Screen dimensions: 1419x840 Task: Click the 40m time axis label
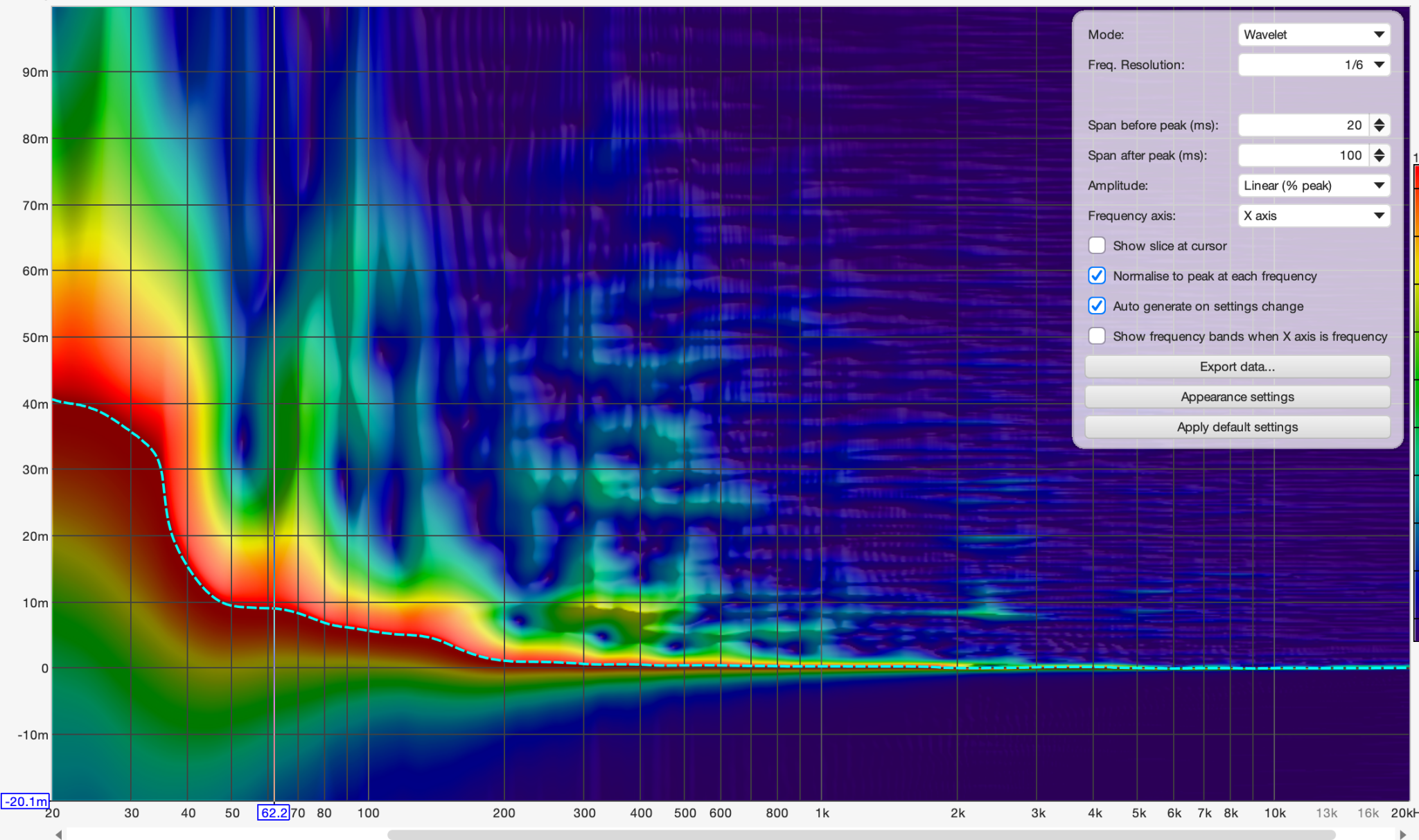pos(35,404)
